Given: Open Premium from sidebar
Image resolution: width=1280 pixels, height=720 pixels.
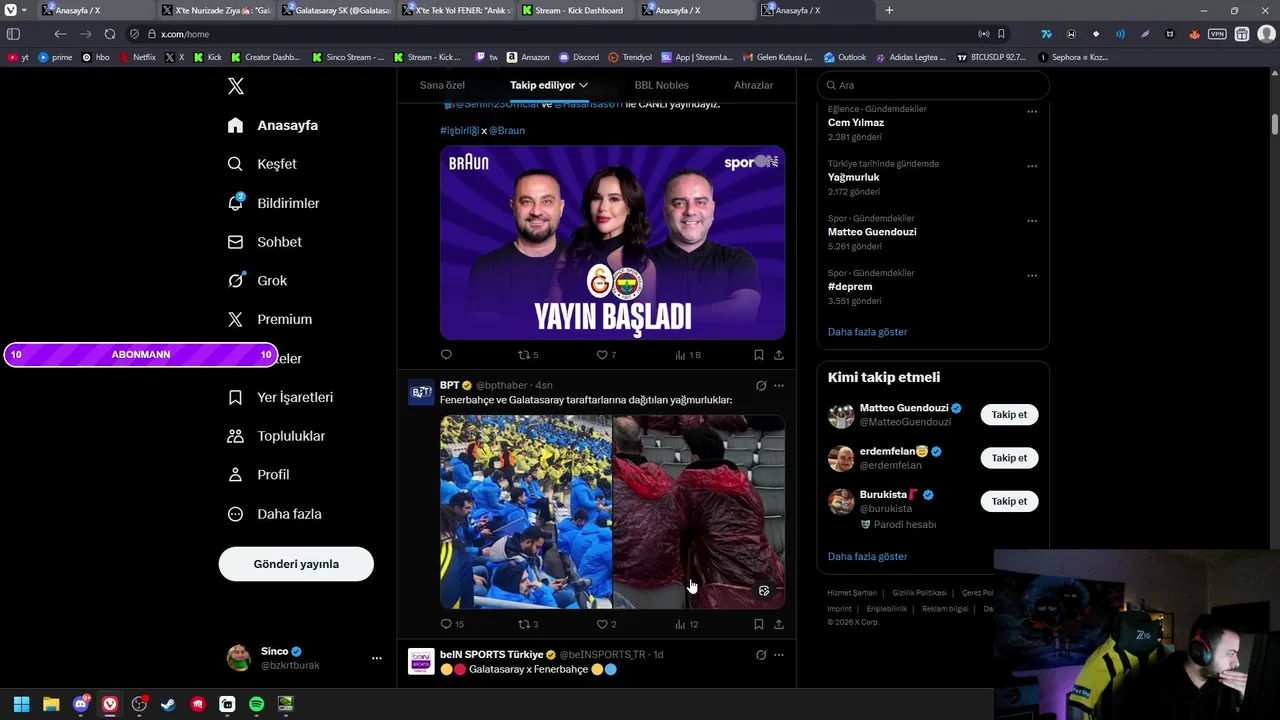Looking at the screenshot, I should (x=269, y=320).
